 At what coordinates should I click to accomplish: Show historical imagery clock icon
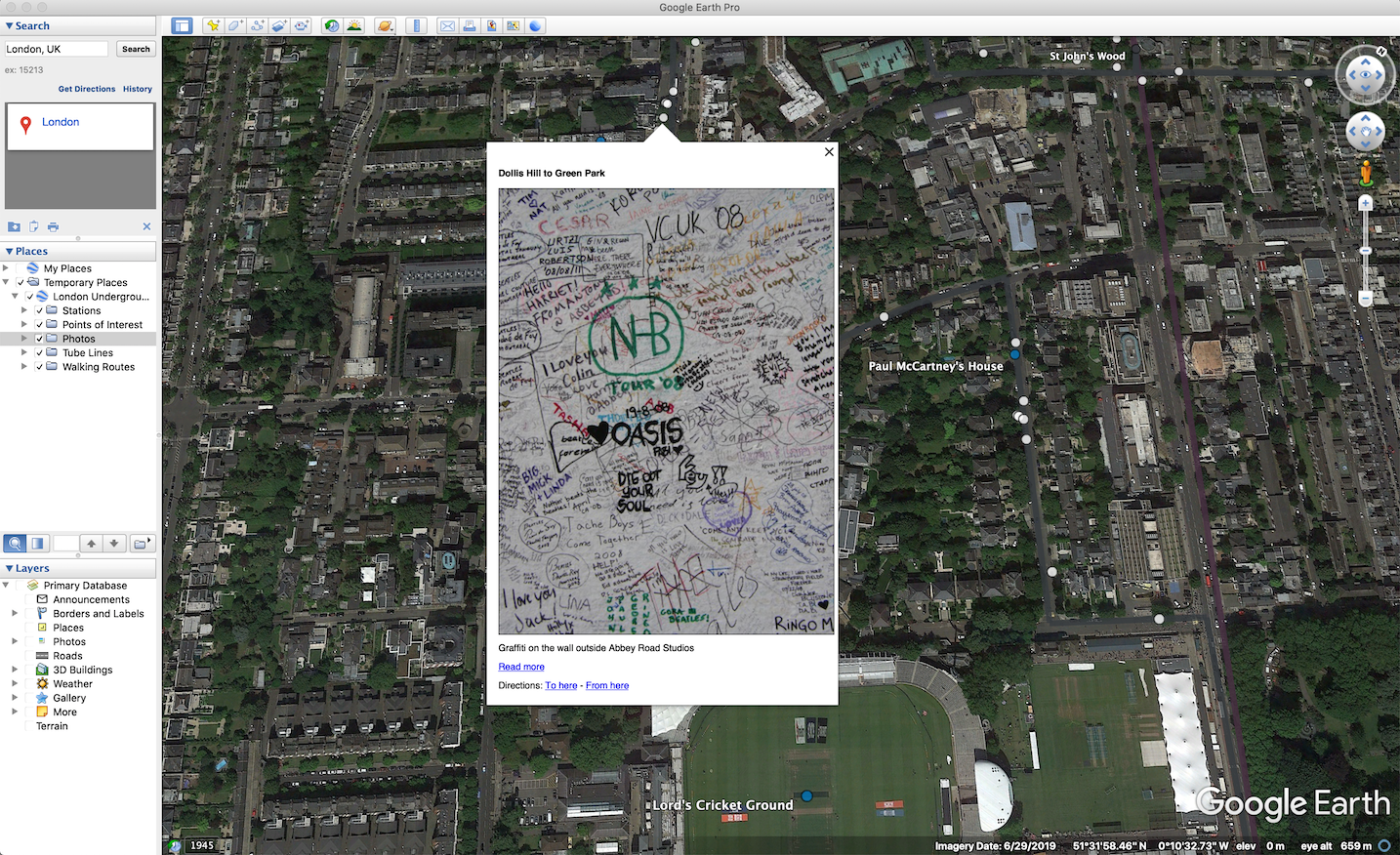click(332, 25)
